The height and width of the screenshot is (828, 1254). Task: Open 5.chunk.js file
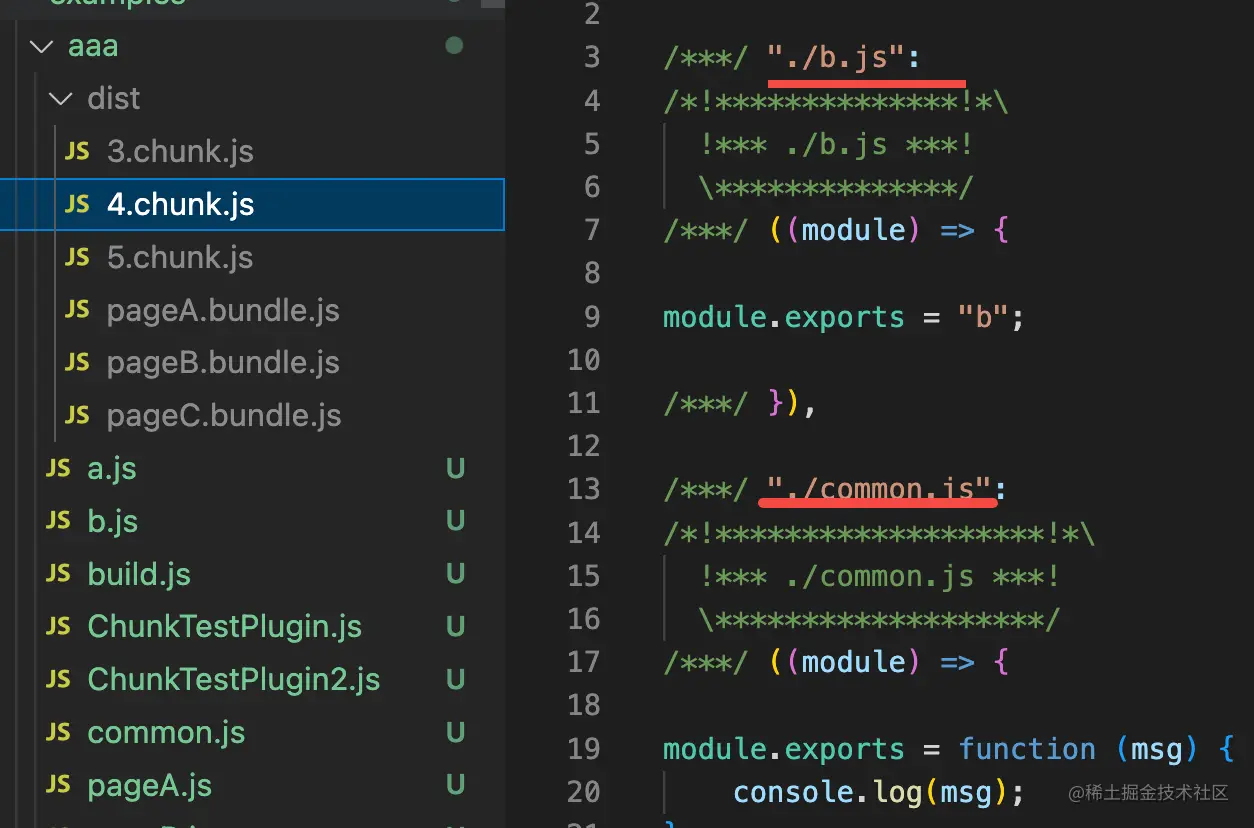(180, 257)
